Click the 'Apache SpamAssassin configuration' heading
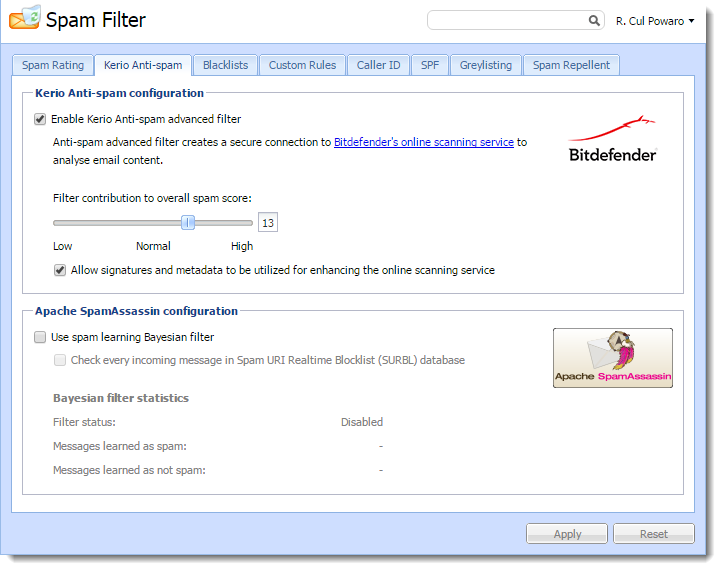 pyautogui.click(x=137, y=311)
